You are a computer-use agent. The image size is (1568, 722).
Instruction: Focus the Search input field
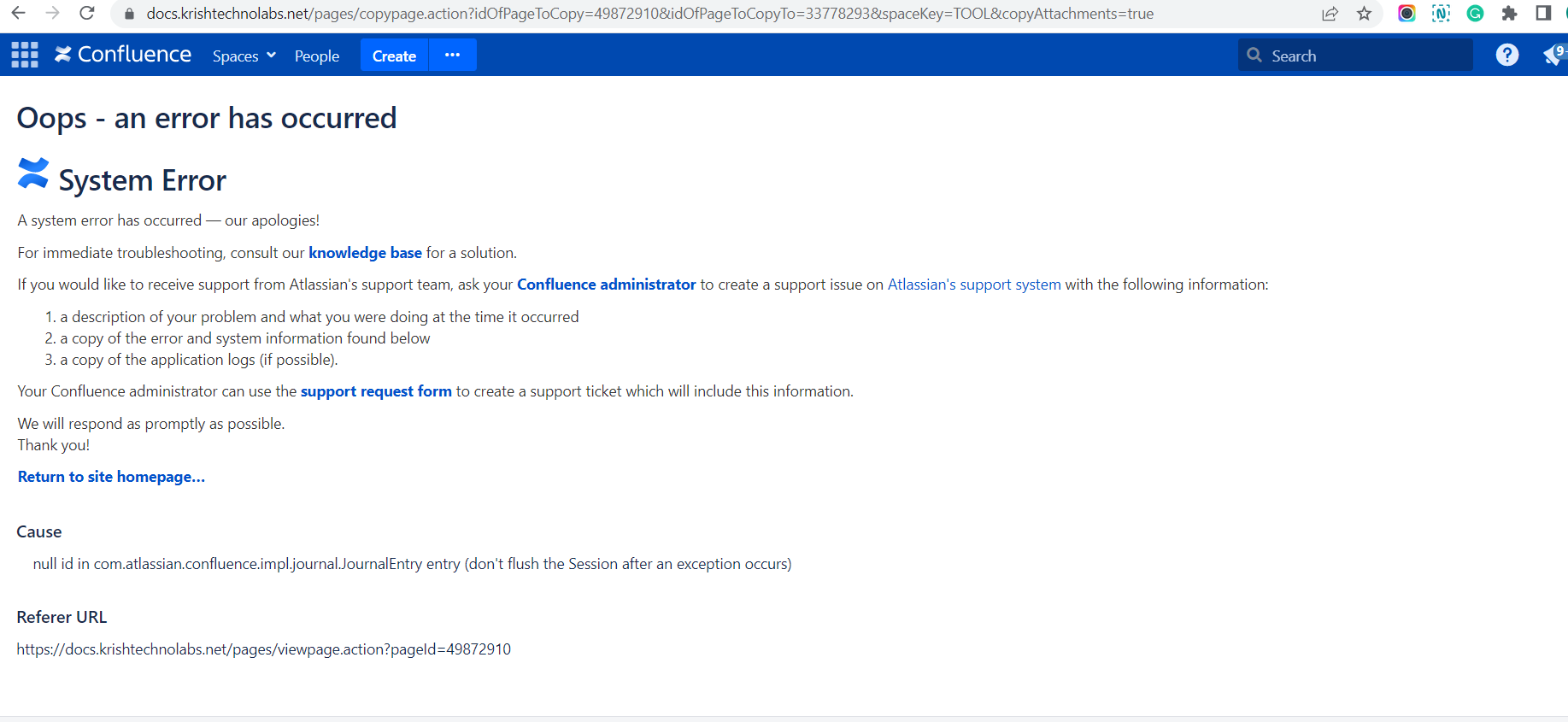click(1355, 56)
